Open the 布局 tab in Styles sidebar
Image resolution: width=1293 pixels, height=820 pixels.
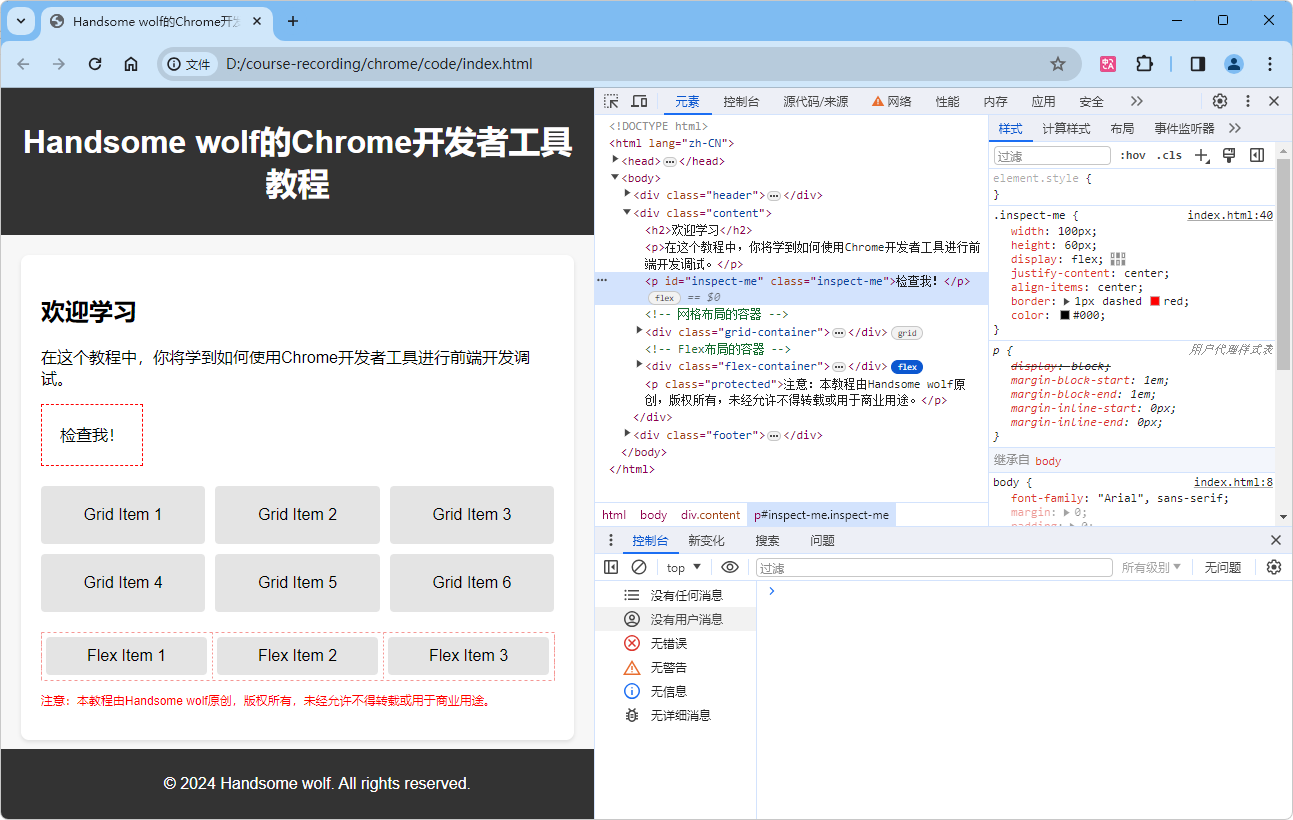(x=1122, y=129)
